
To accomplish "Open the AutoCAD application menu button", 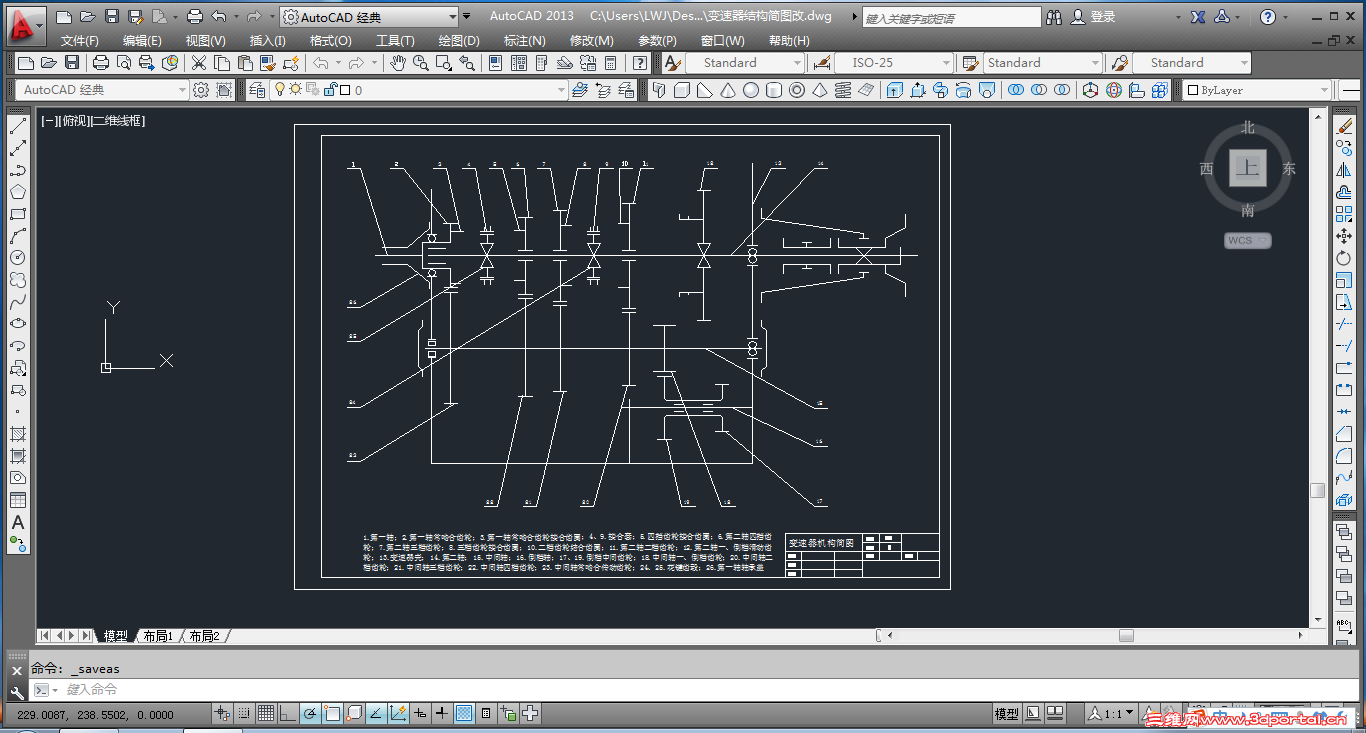I will [26, 25].
